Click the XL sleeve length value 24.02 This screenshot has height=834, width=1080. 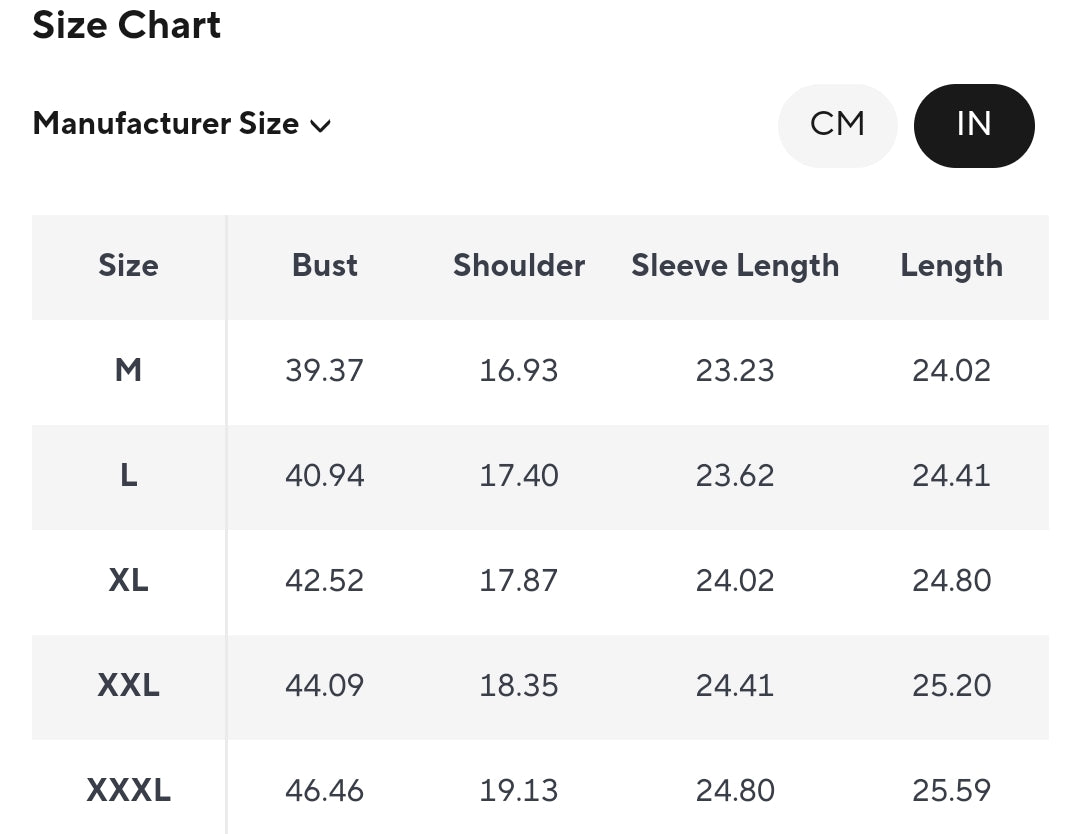735,581
